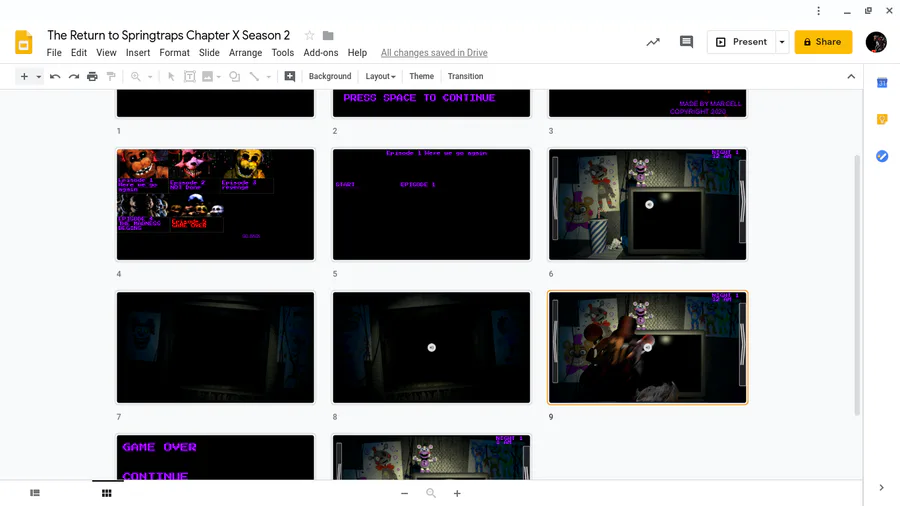Select the highlighted slide 9 thumbnail
This screenshot has height=506, width=900.
pos(647,348)
